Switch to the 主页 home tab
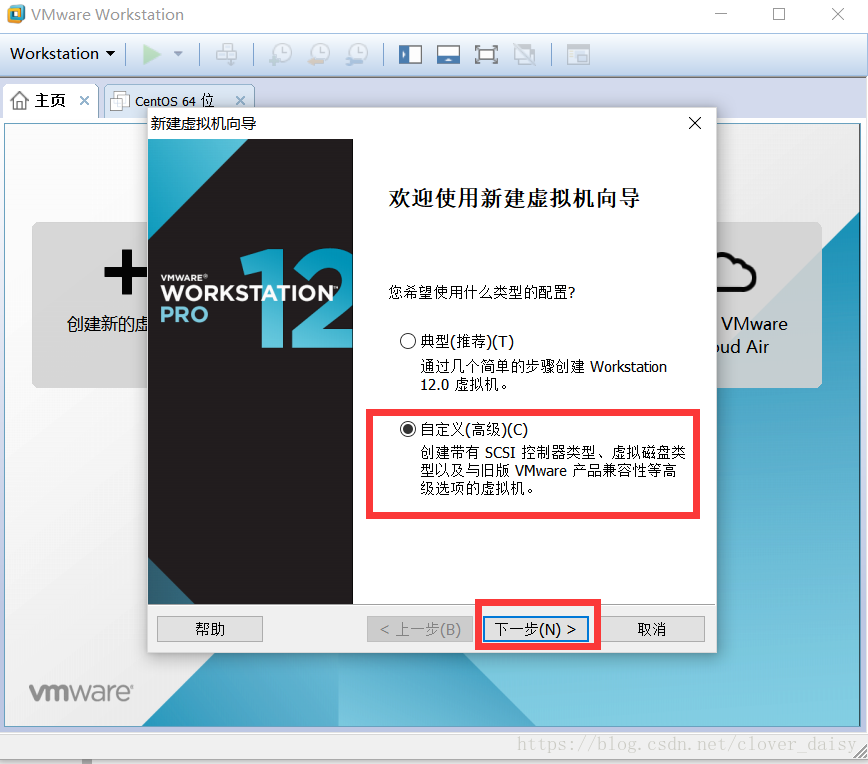 tap(50, 101)
